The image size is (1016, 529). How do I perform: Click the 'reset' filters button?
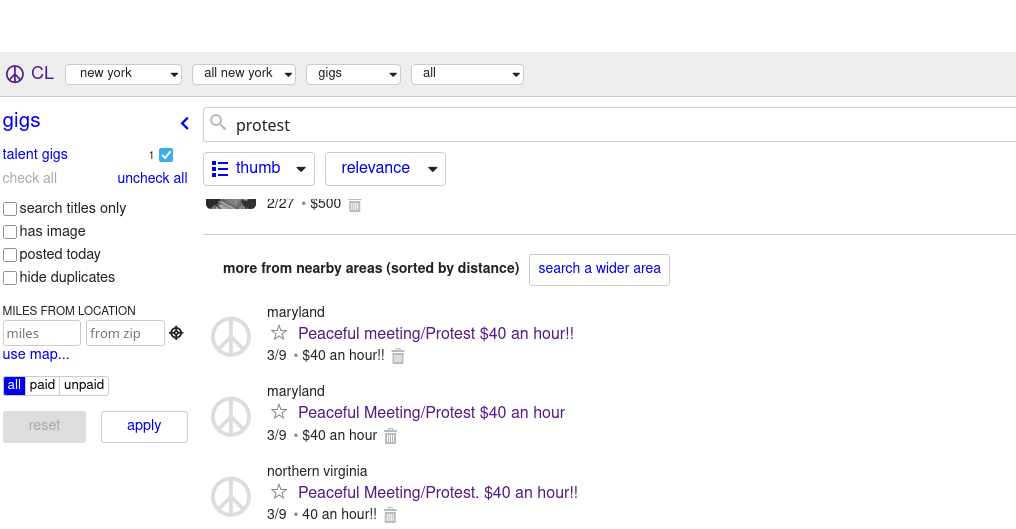coord(44,427)
